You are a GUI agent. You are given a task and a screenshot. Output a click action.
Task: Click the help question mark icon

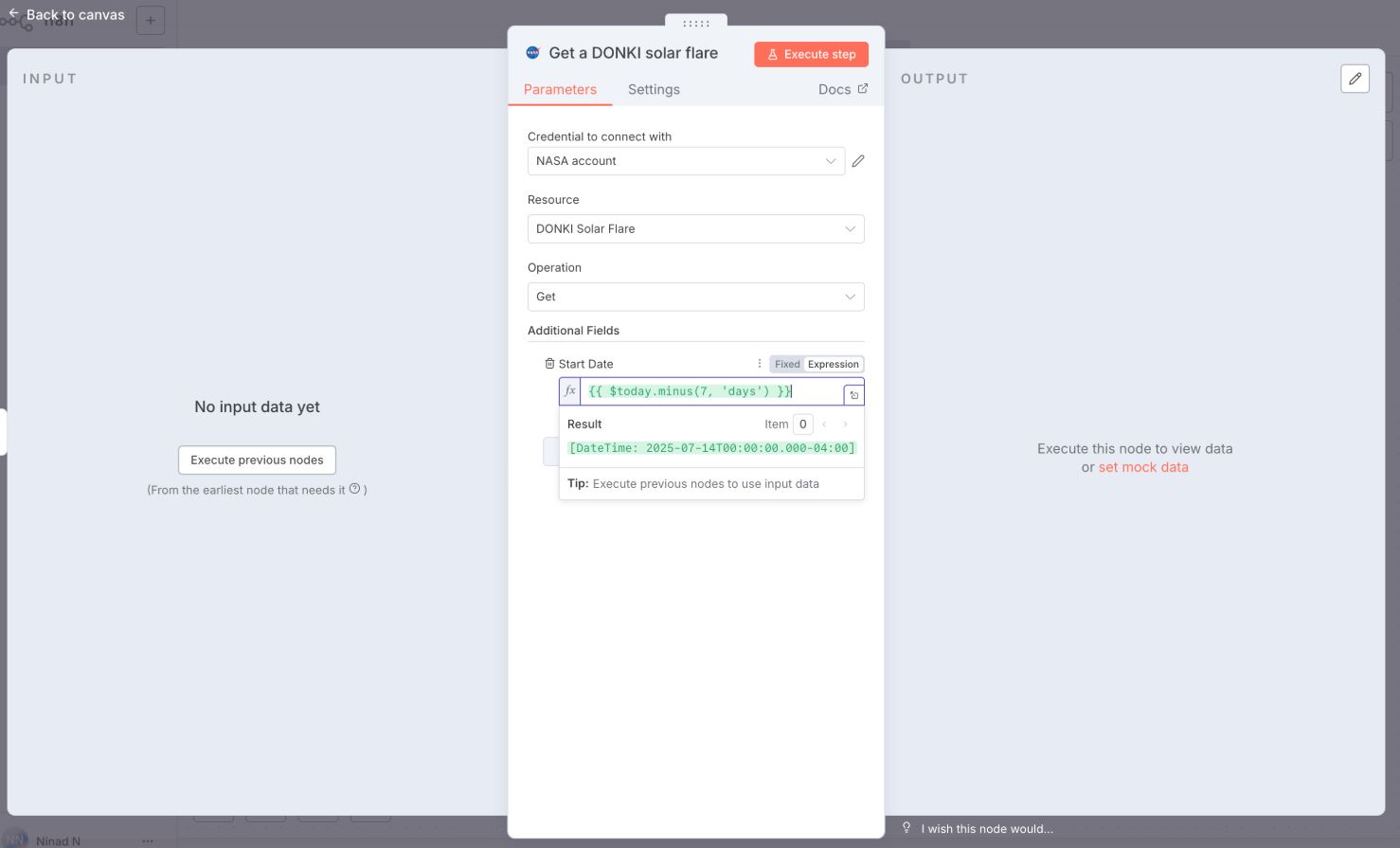pos(355,489)
